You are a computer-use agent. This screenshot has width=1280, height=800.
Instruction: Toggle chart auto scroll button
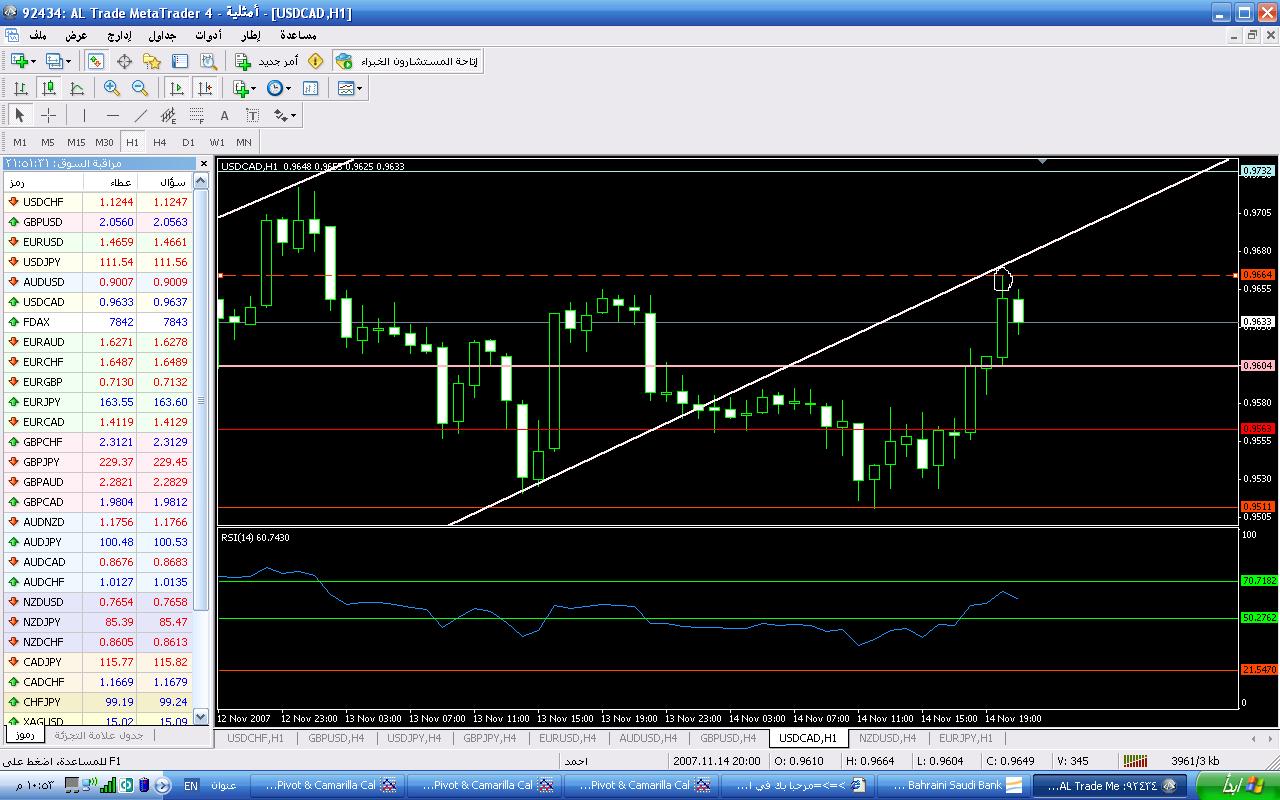point(177,88)
